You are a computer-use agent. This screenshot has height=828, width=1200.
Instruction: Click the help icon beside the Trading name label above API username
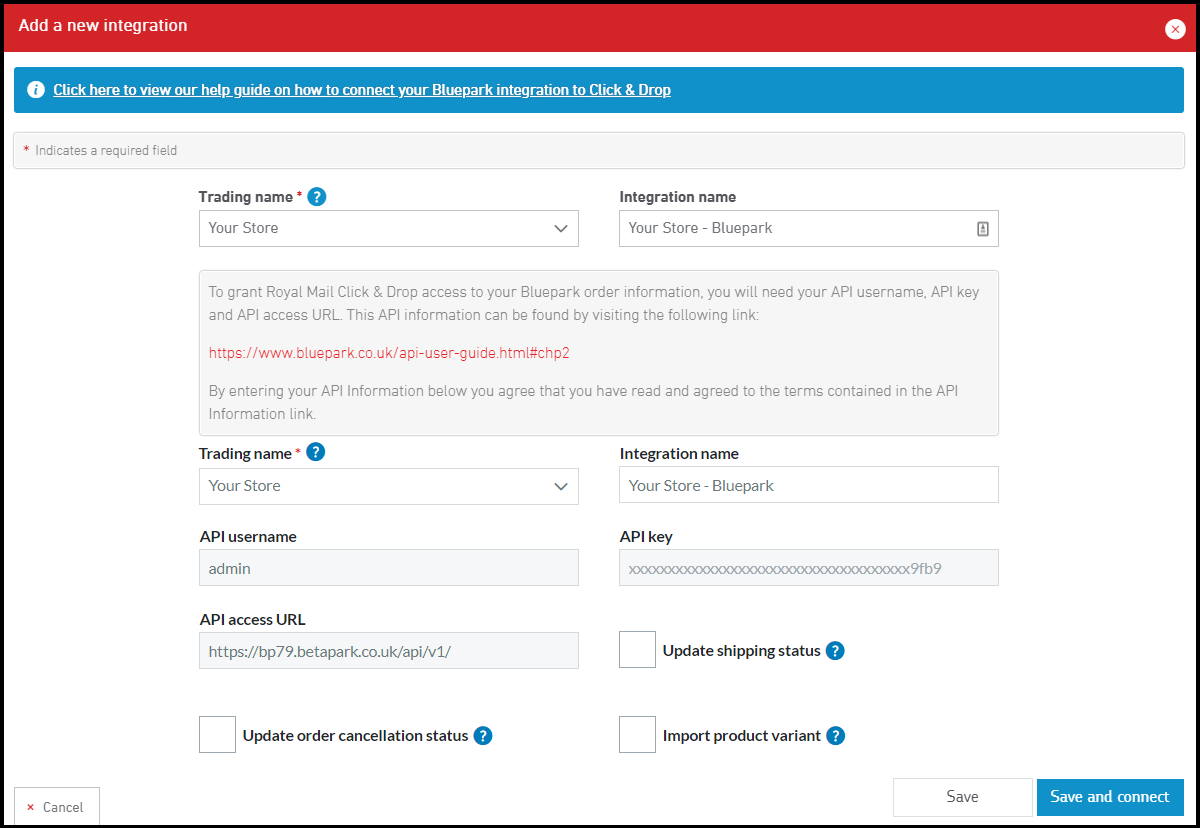[316, 453]
